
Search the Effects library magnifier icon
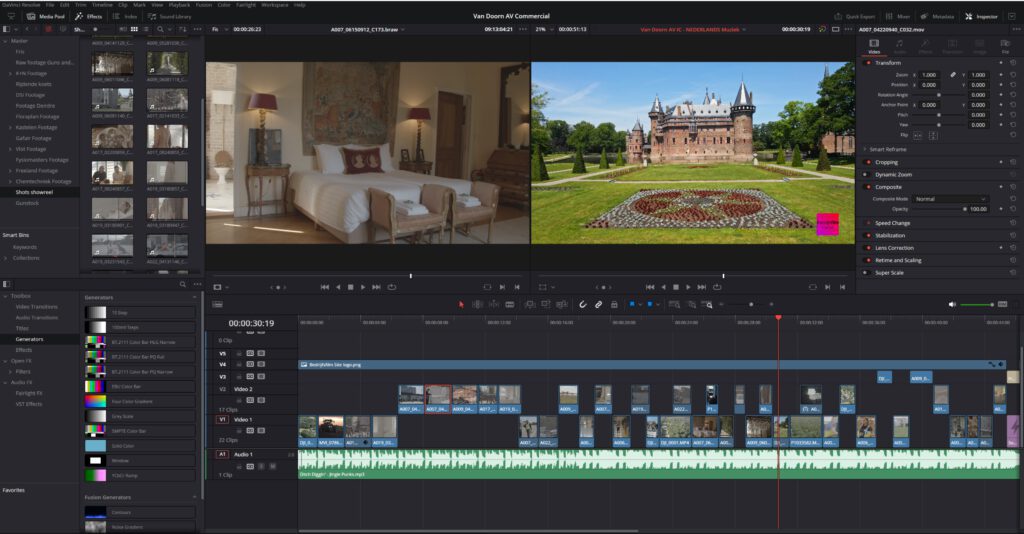coord(183,285)
